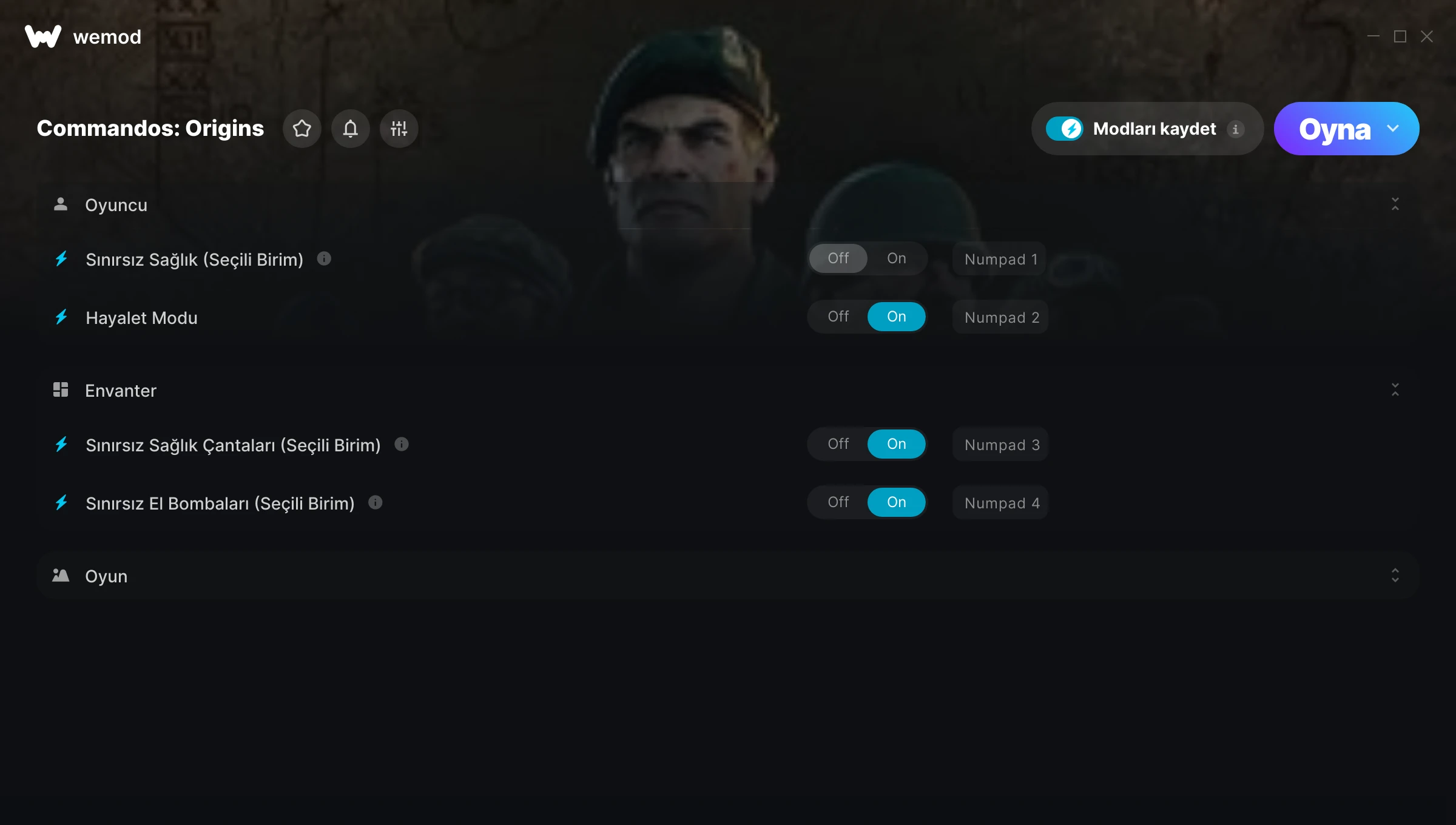Show info for Sınırsız El Bombaları
The width and height of the screenshot is (1456, 825).
(x=376, y=503)
